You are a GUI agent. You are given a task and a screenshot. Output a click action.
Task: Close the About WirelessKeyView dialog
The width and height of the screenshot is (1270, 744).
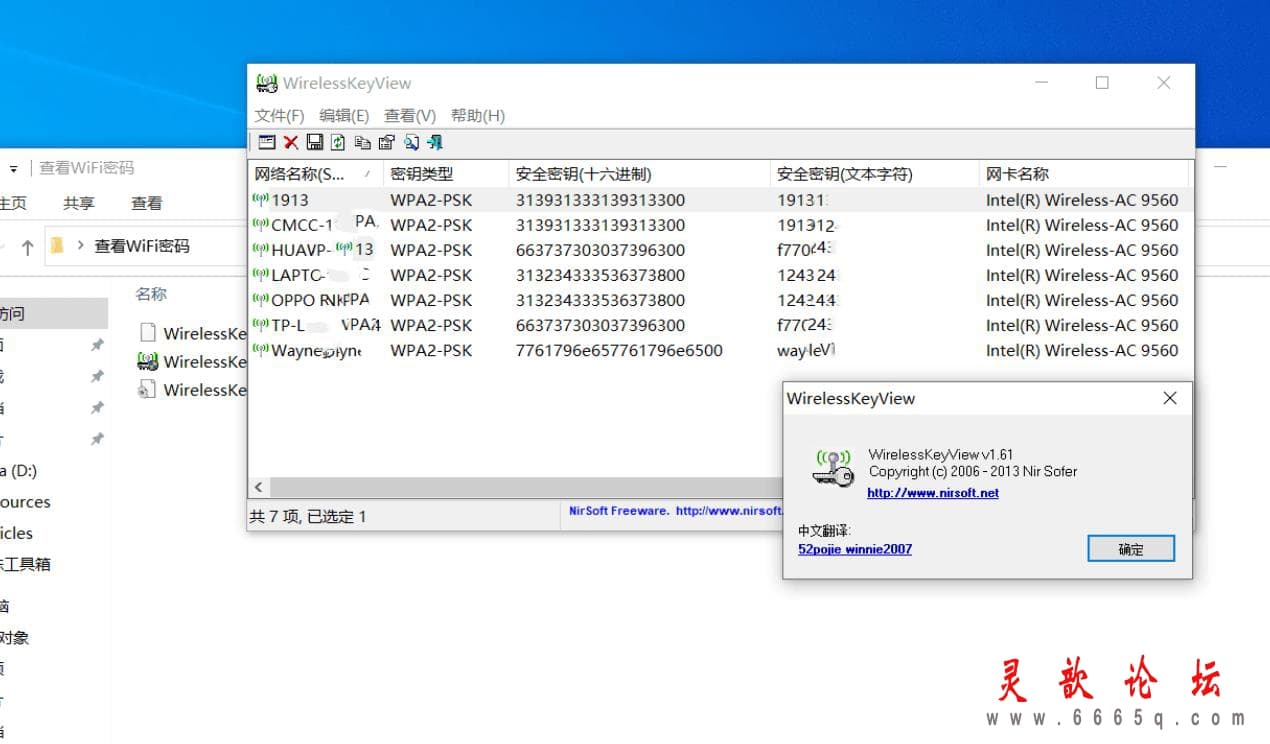pyautogui.click(x=1170, y=398)
